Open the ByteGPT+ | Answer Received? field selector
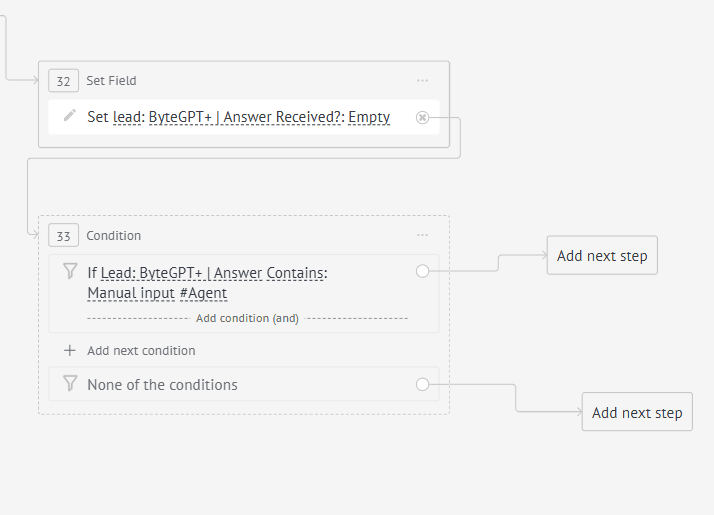 245,117
